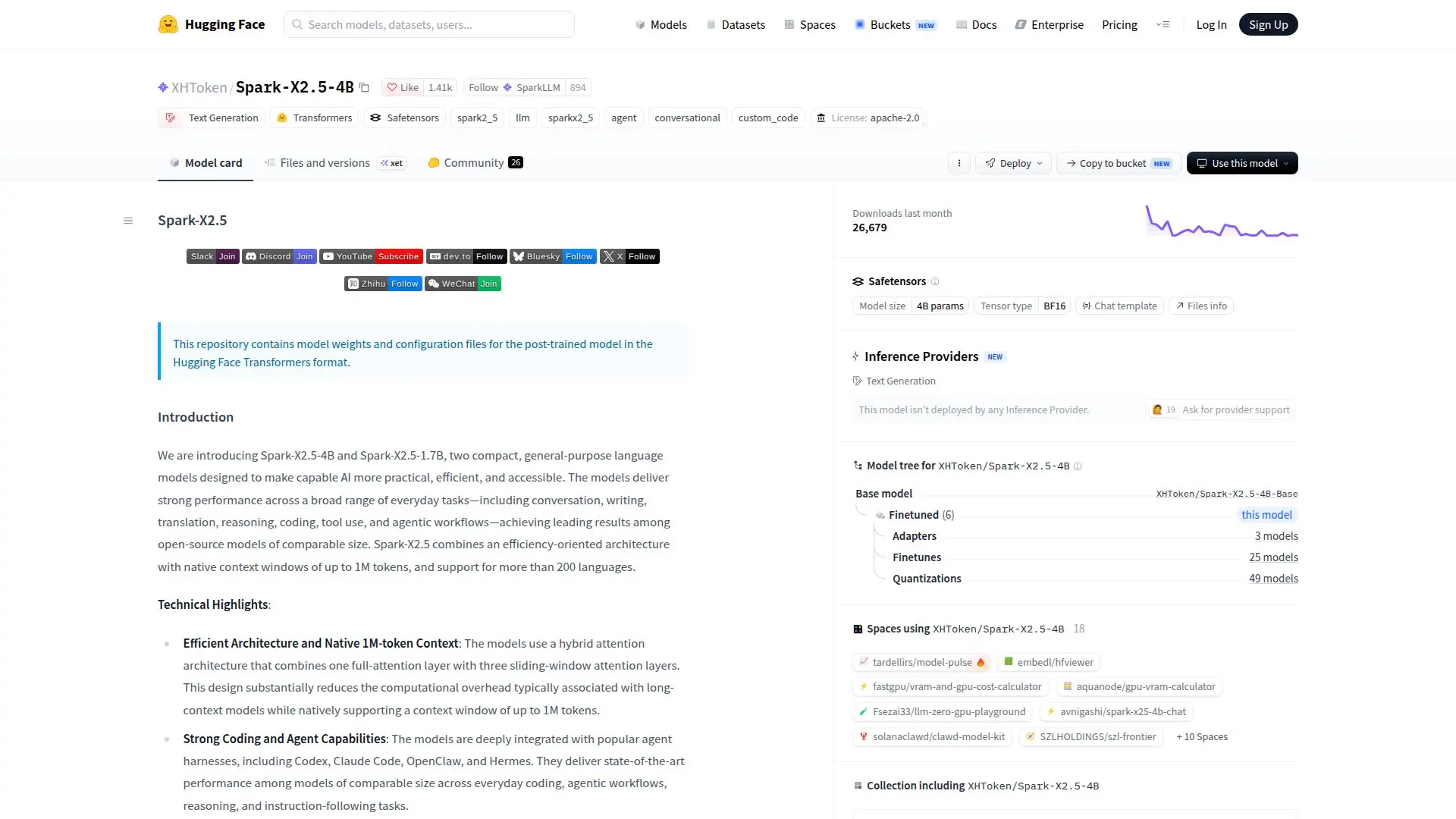Open the YouTube Subscribe badge
This screenshot has height=819, width=1456.
click(372, 256)
